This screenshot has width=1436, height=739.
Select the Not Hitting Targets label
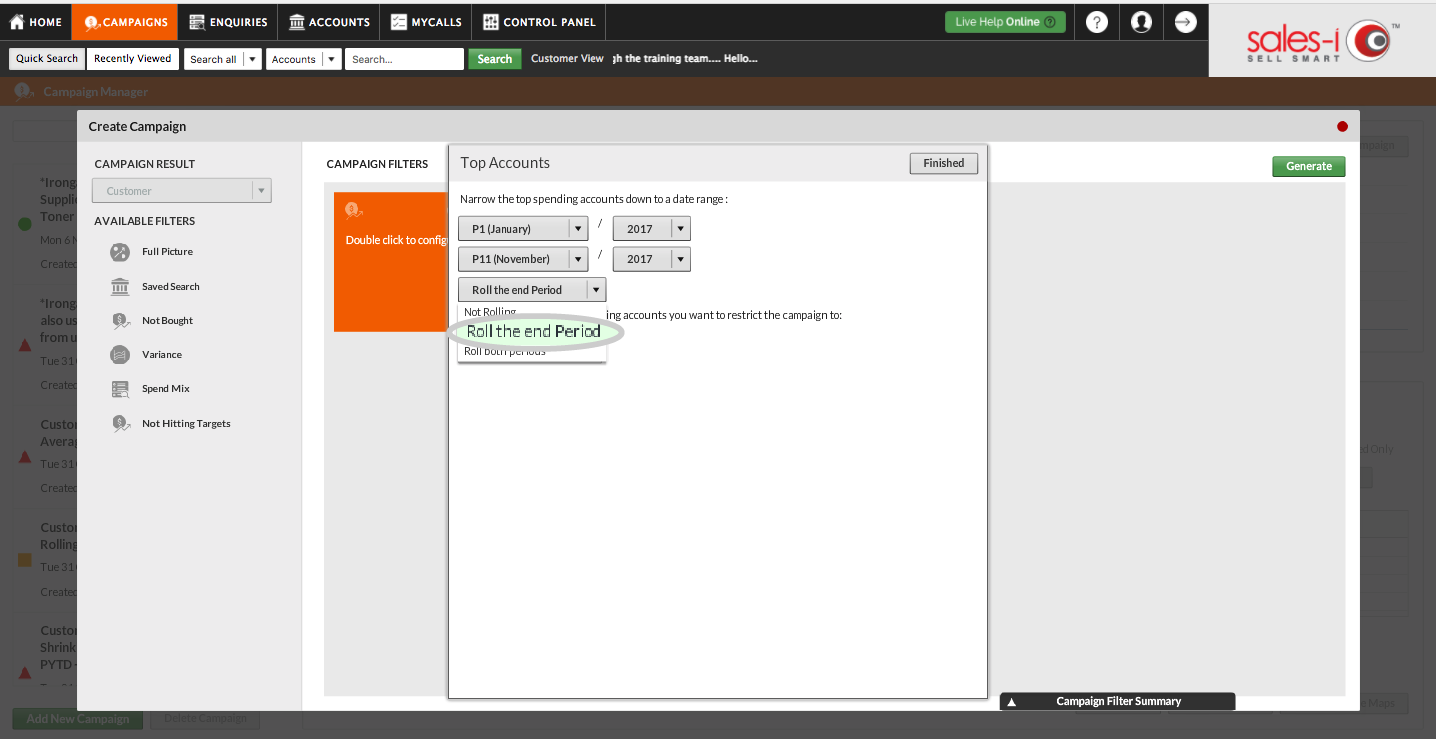click(x=186, y=424)
